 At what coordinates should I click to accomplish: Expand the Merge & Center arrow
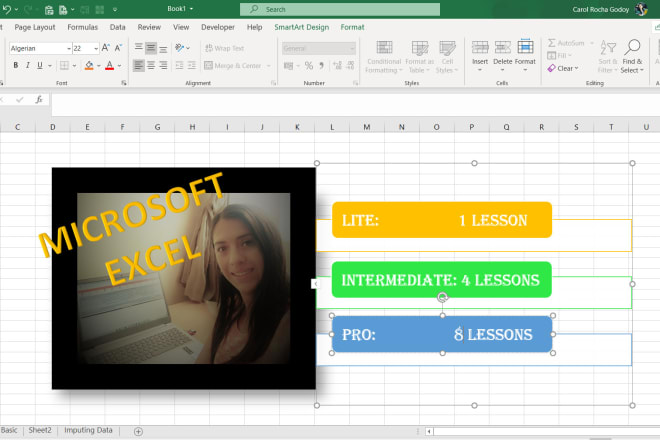tap(269, 66)
